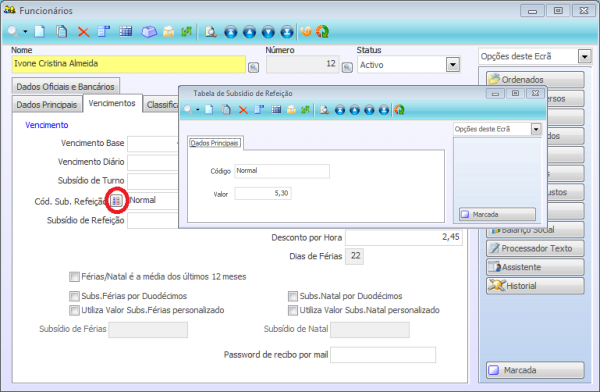Refresh the Funcionários window with circular arrows icon

[323, 32]
